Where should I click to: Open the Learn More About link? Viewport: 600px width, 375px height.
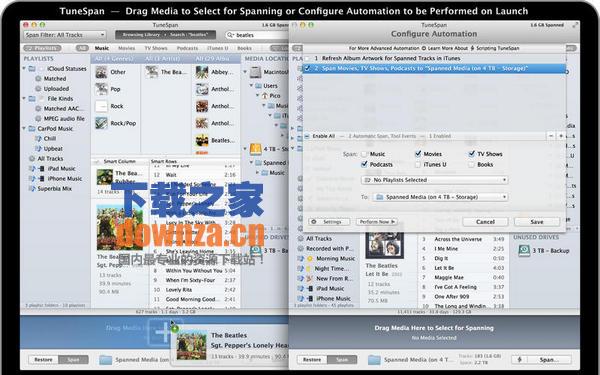click(445, 48)
